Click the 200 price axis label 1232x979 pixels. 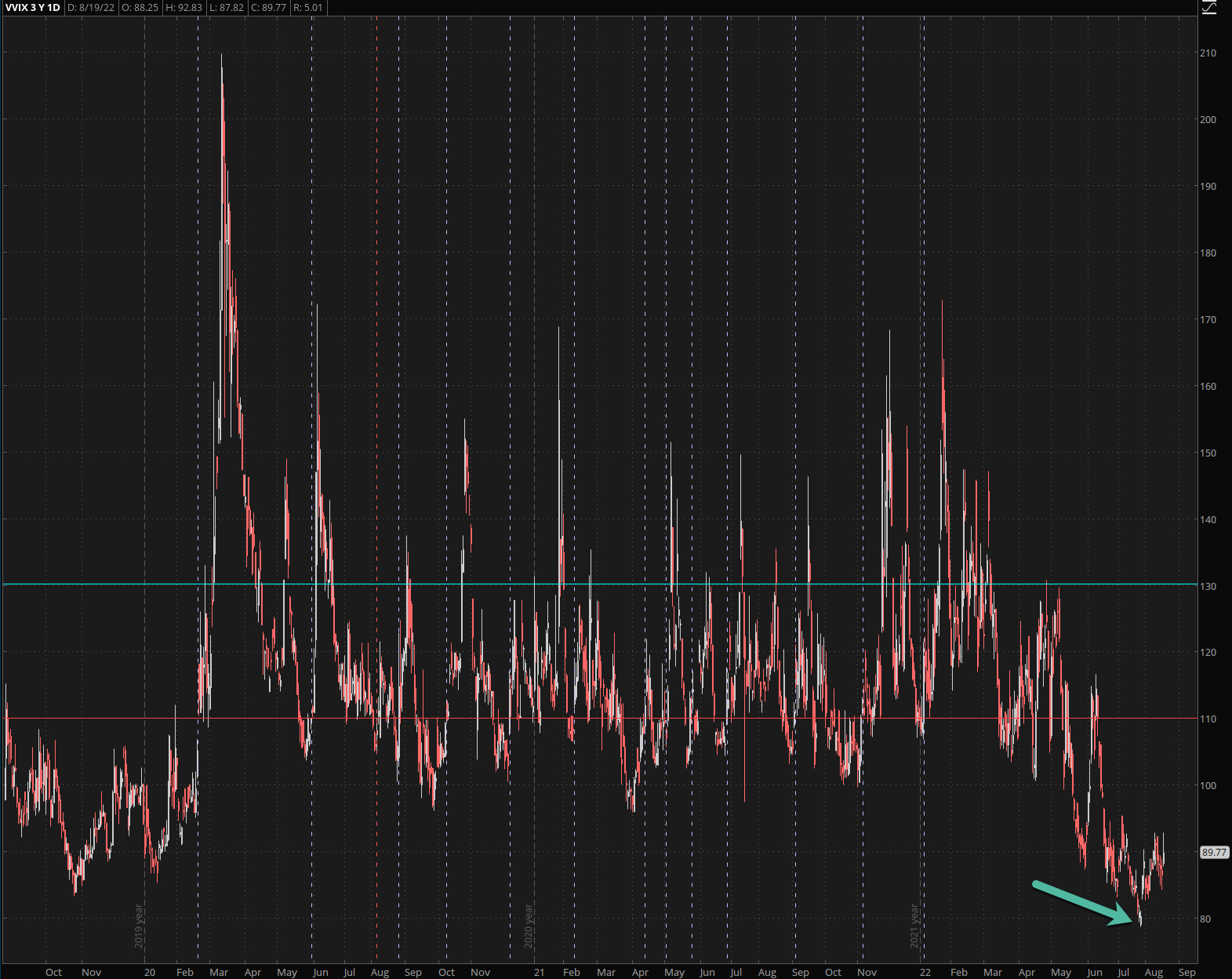[x=1208, y=119]
